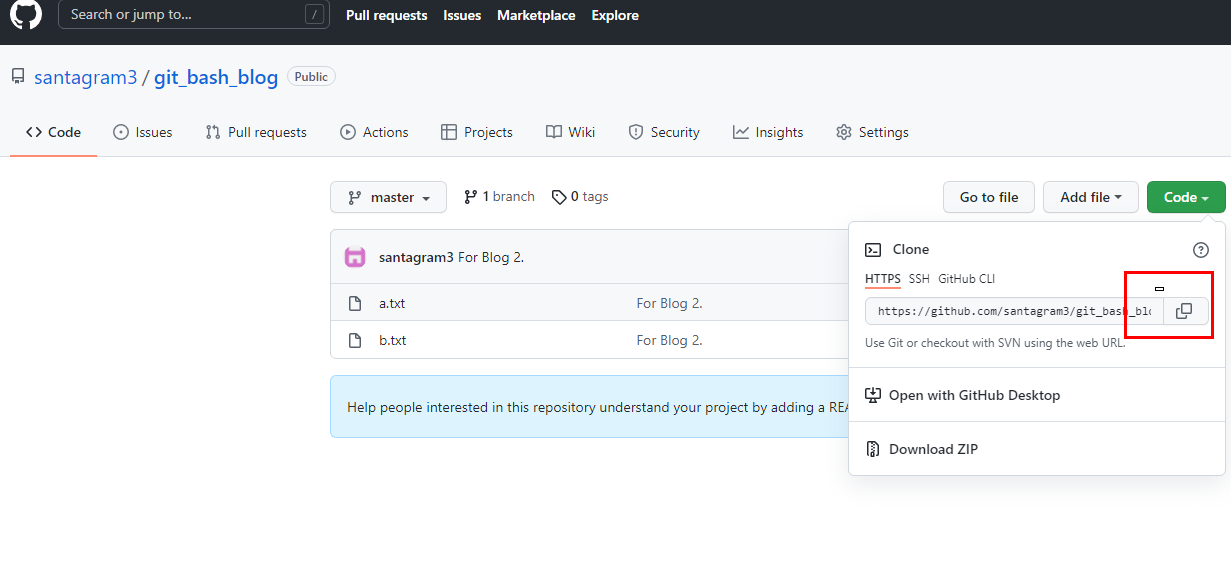Open the clone help question mark
Image resolution: width=1231 pixels, height=587 pixels.
pyautogui.click(x=1201, y=250)
